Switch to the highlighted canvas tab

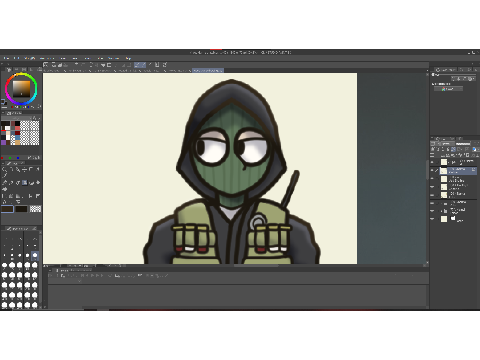click(x=208, y=70)
